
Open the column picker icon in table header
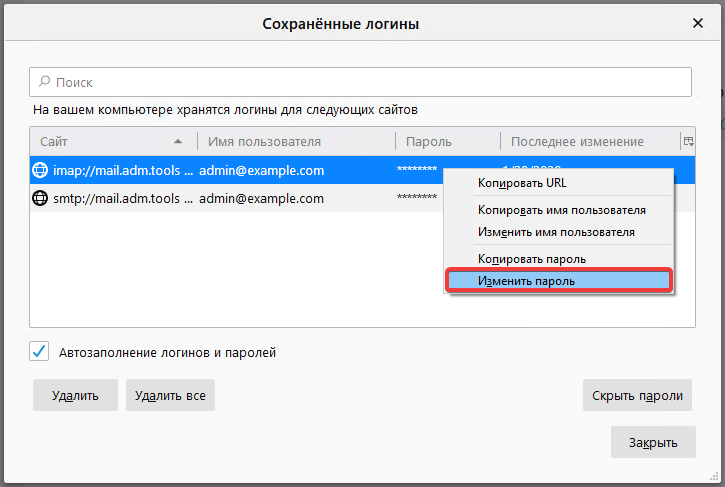[x=688, y=142]
